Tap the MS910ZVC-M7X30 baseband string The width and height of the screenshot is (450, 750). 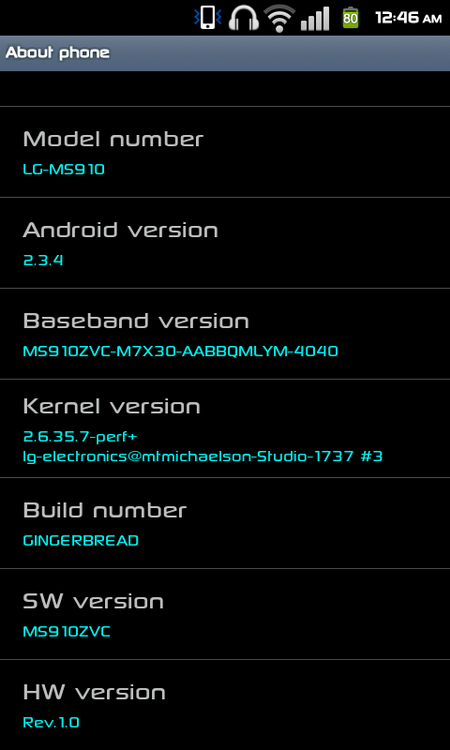pyautogui.click(x=181, y=352)
